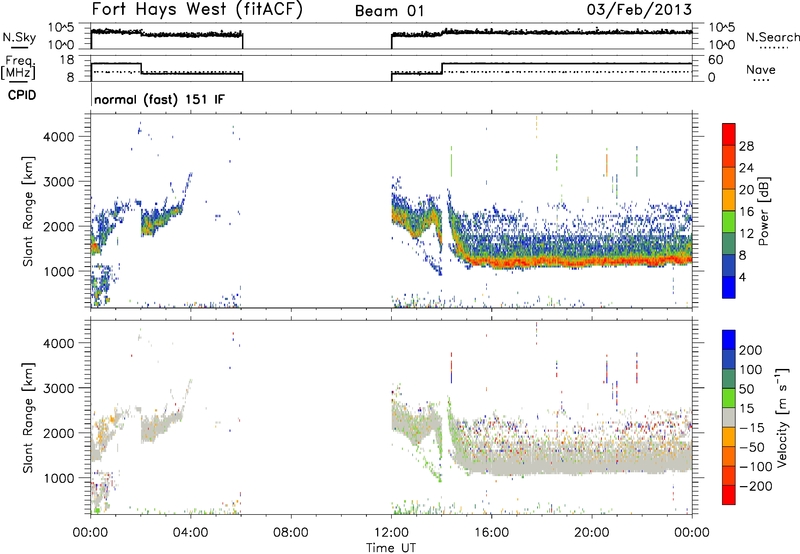Viewport: 800px width, 554px height.
Task: Pick the red top segment of Power colorbar
Action: tap(729, 134)
